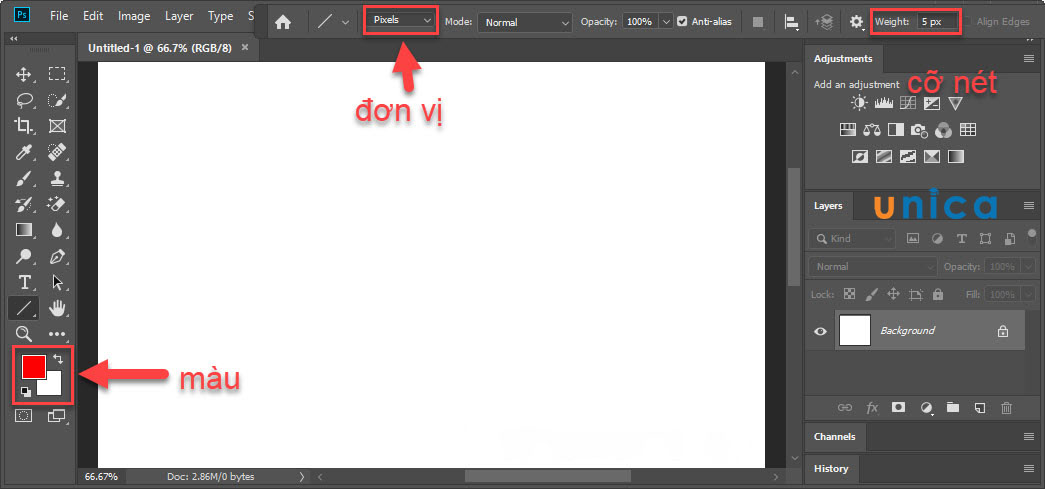Image resolution: width=1045 pixels, height=489 pixels.
Task: Reset default foreground and background colors
Action: pyautogui.click(x=25, y=392)
